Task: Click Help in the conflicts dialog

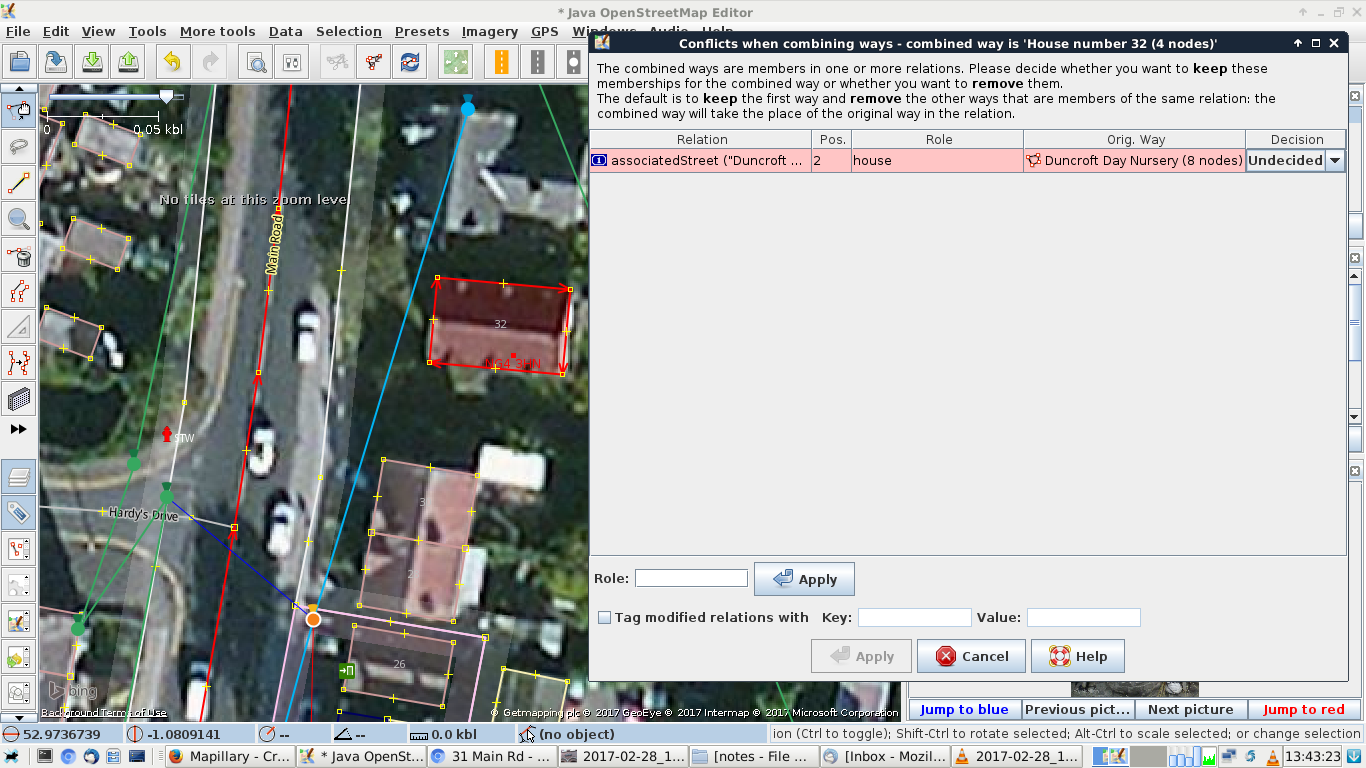Action: pyautogui.click(x=1077, y=656)
